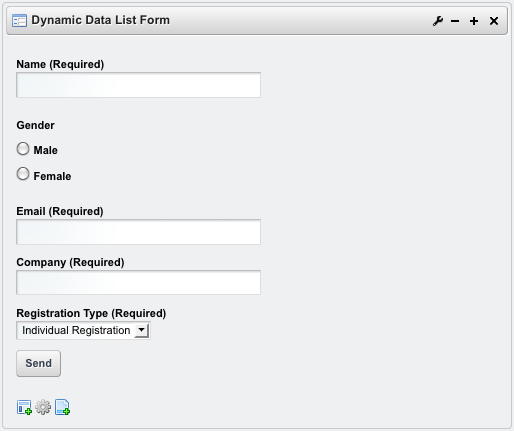Select the Male radio button
The height and width of the screenshot is (431, 514).
pos(23,149)
